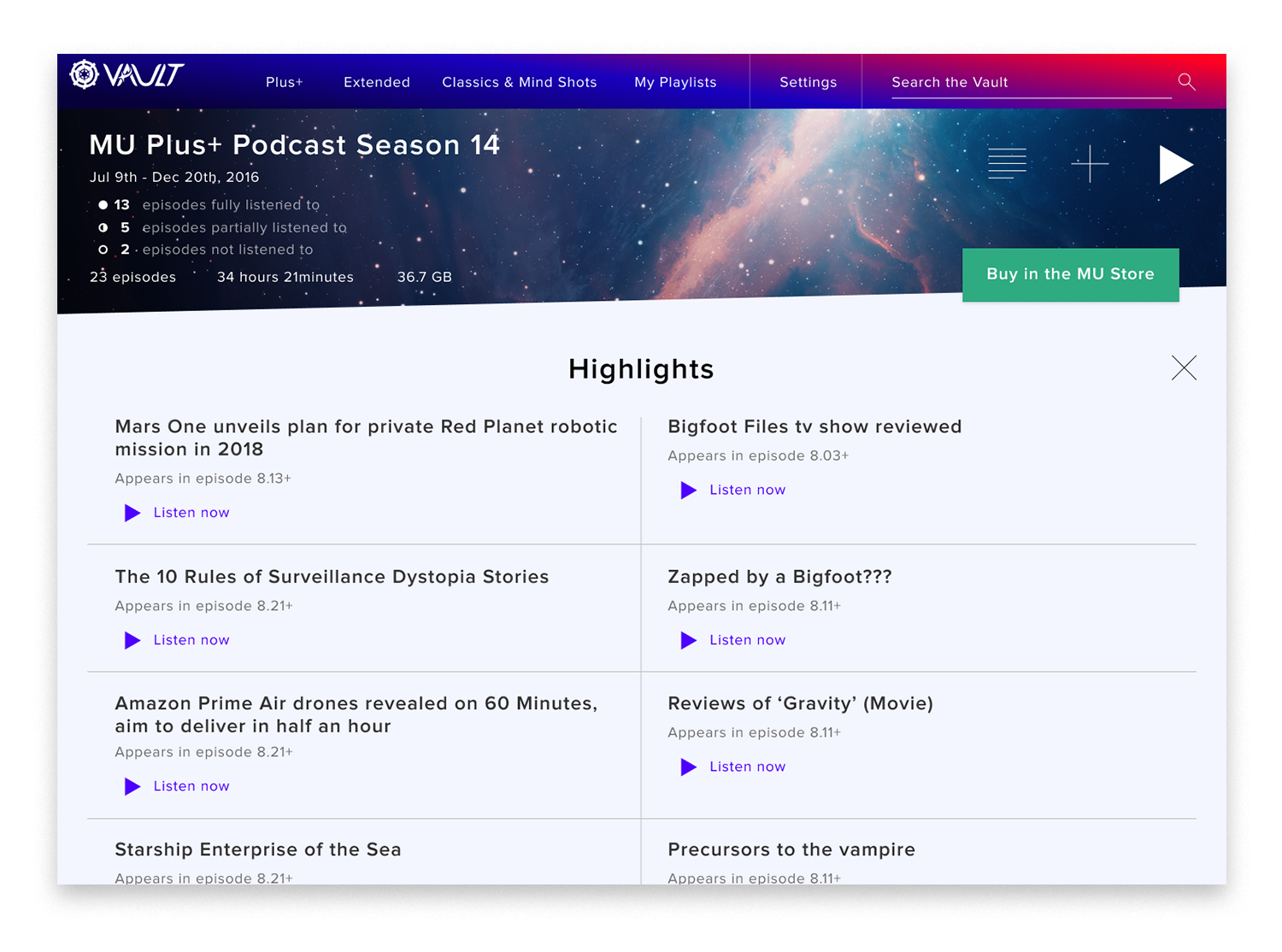Open My Playlists
This screenshot has width=1282, height=952.
click(675, 82)
